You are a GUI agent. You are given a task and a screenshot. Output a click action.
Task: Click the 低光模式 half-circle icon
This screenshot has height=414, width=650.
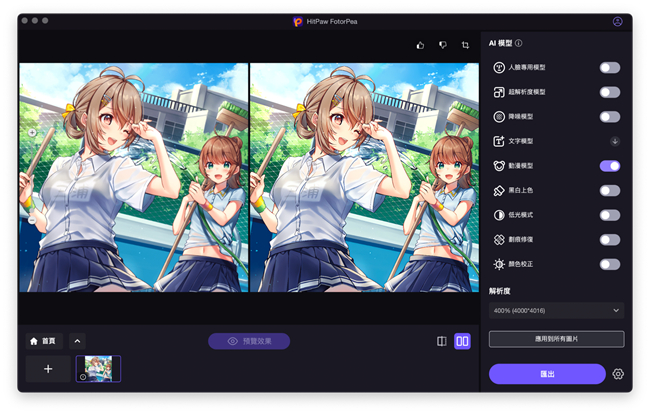[x=499, y=215]
